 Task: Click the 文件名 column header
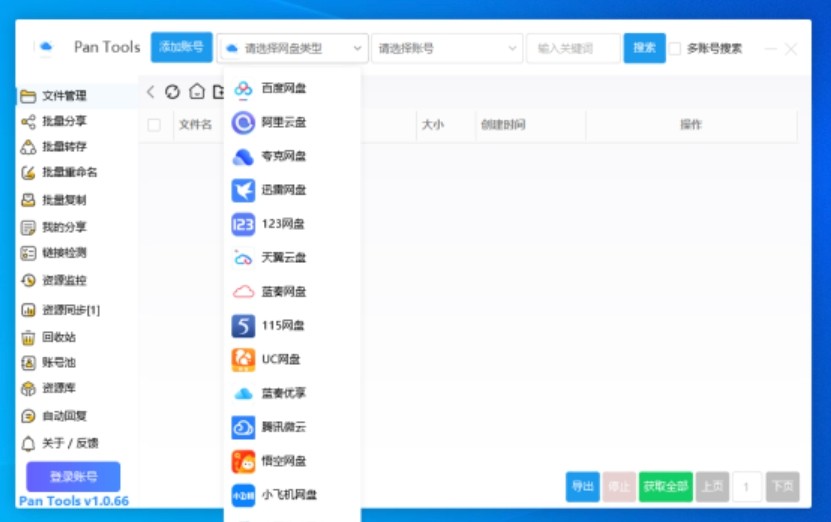(195, 125)
